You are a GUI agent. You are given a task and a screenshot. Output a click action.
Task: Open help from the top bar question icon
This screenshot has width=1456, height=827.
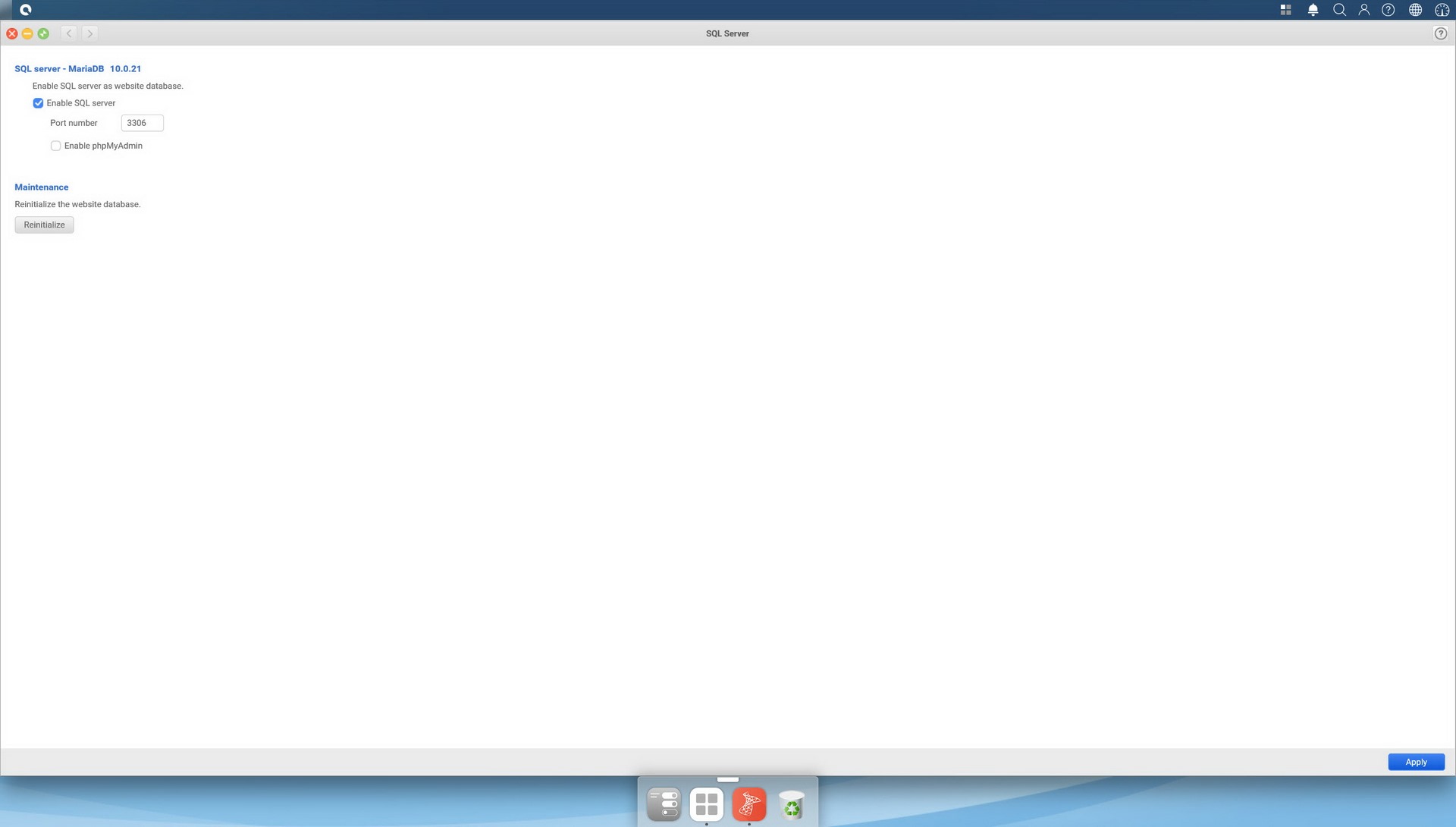click(1388, 10)
